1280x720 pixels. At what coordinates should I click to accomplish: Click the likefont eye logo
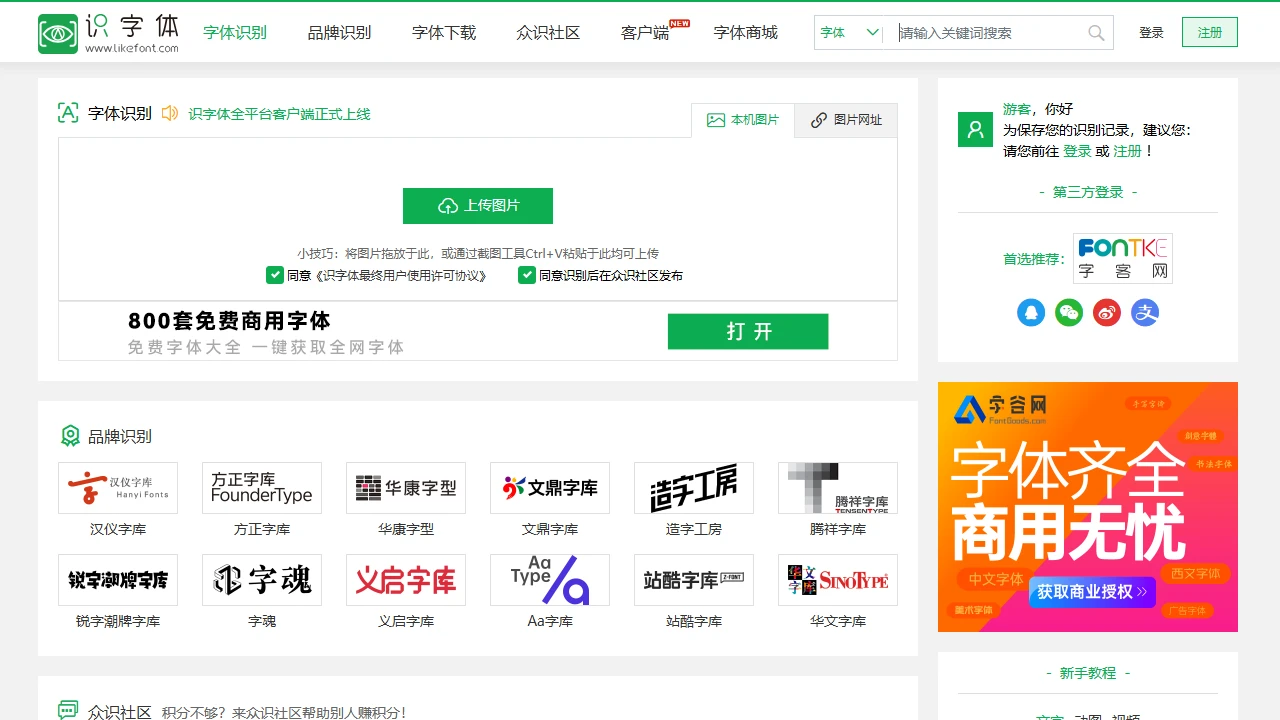tap(57, 31)
